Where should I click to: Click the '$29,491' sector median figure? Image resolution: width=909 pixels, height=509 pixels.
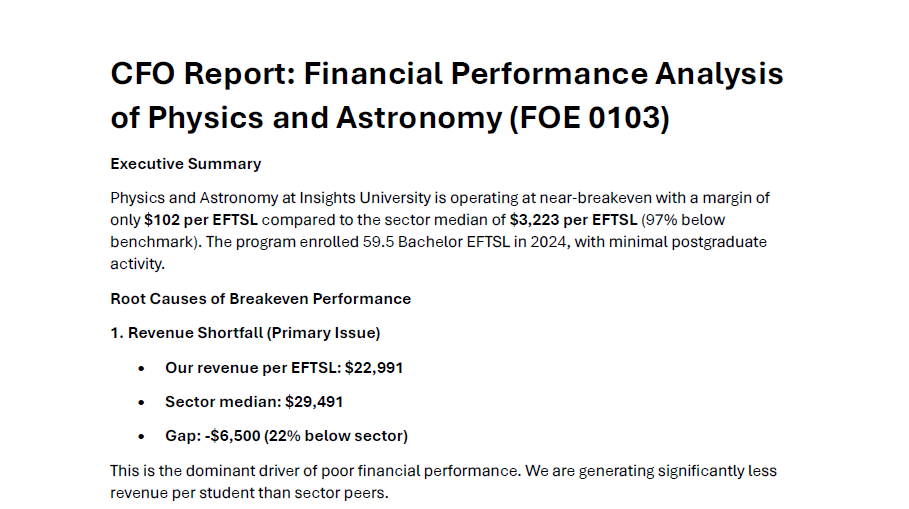pyautogui.click(x=314, y=402)
